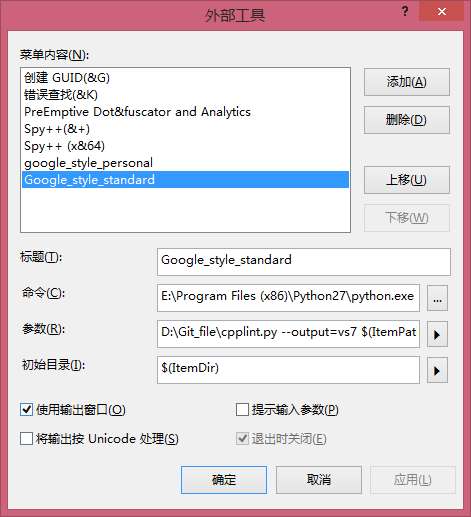
Task: Select google_style_personal list entry
Action: (185, 163)
